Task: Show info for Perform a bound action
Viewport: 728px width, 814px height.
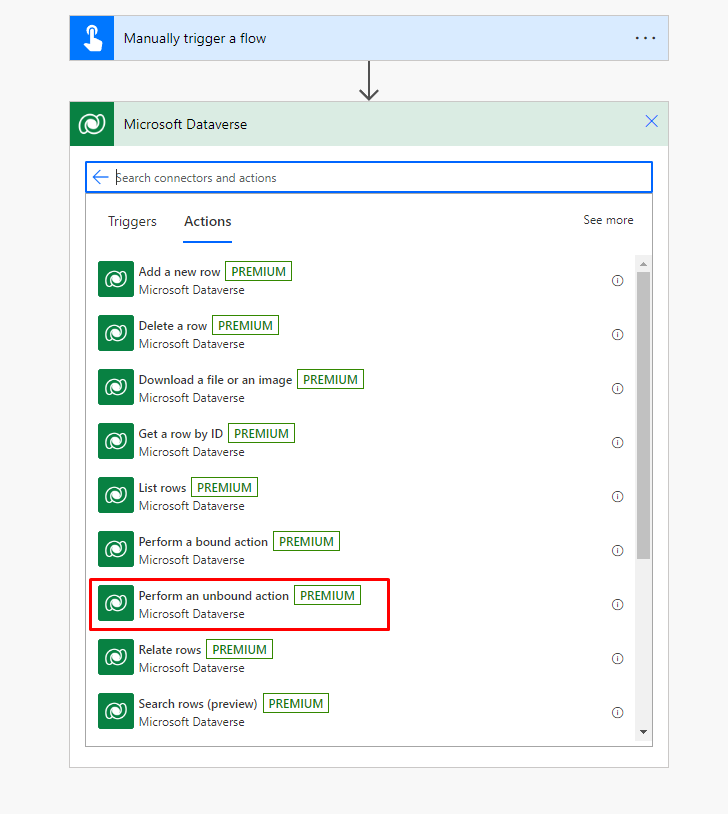Action: (617, 550)
